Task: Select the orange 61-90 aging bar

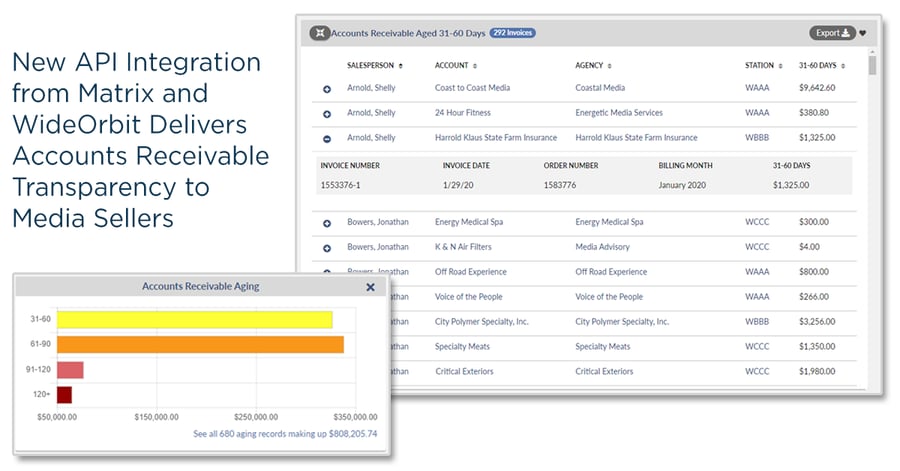Action: pos(200,345)
